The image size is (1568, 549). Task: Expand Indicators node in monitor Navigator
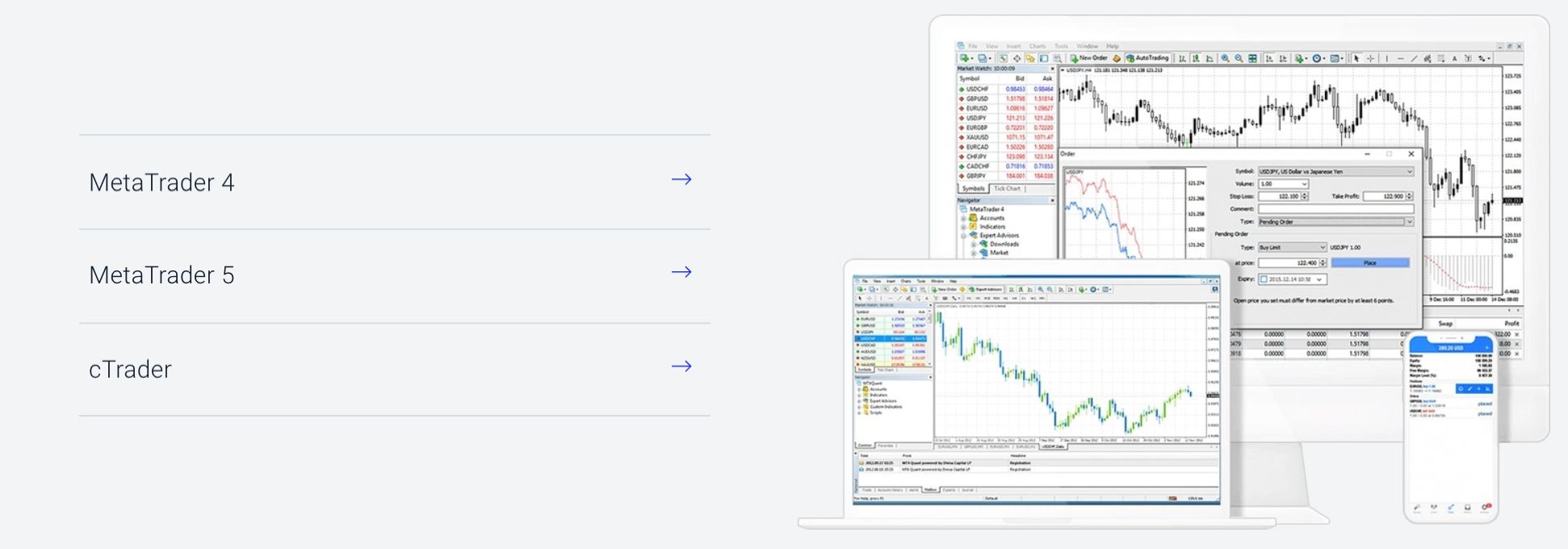963,227
